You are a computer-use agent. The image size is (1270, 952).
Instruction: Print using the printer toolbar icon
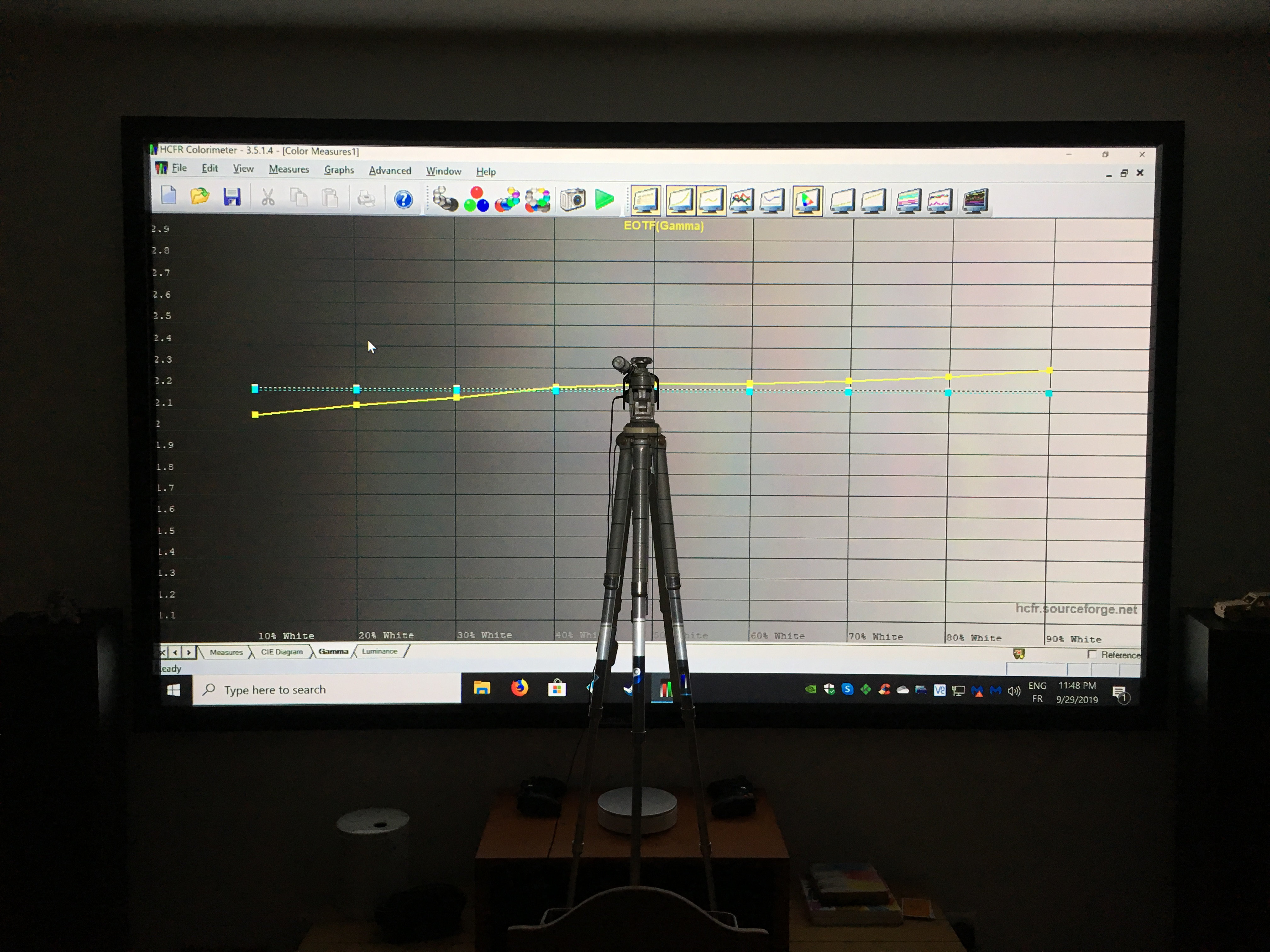(366, 199)
